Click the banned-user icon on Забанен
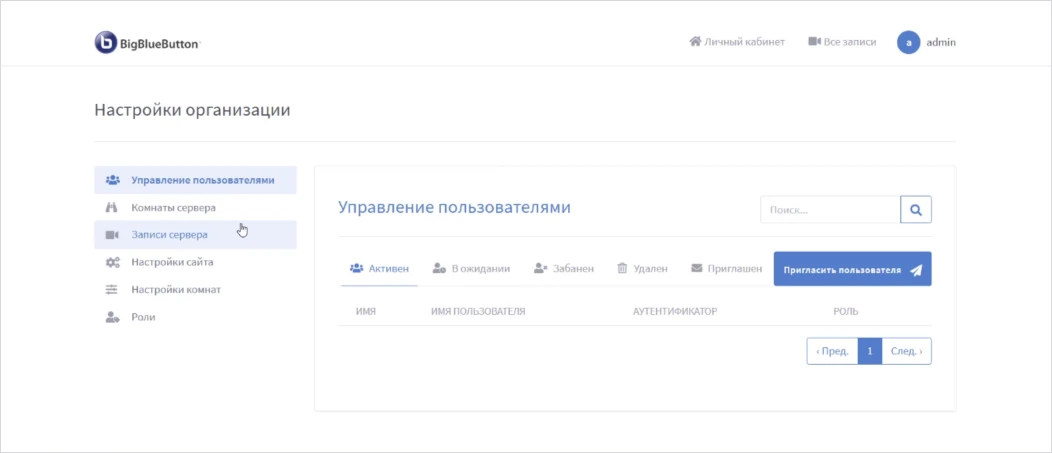Viewport: 1052px width, 453px height. coord(541,268)
